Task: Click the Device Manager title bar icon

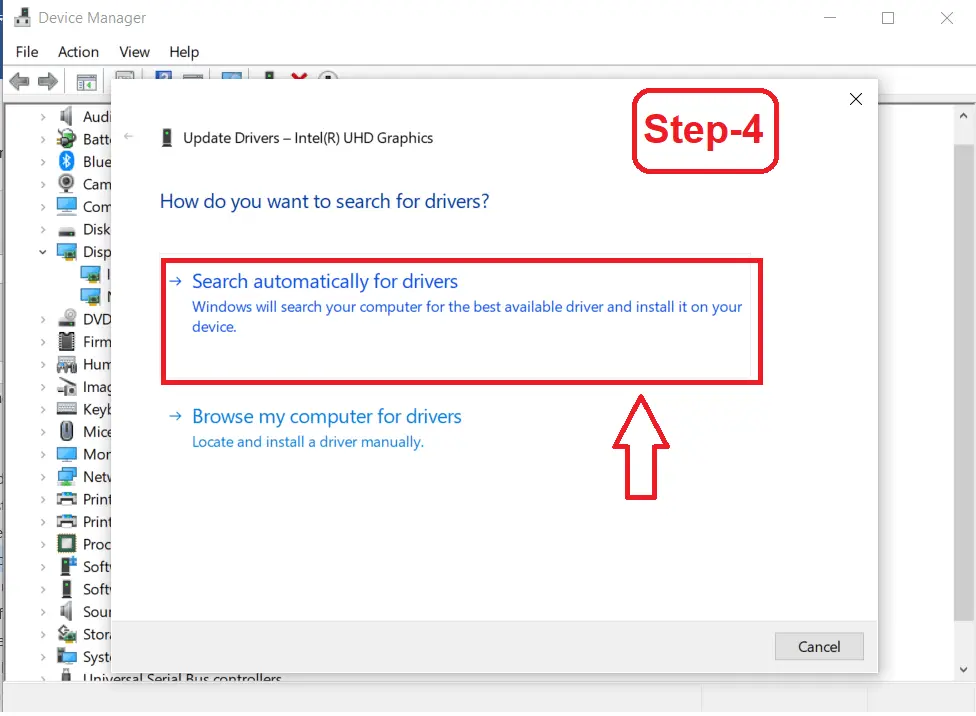Action: (x=22, y=17)
